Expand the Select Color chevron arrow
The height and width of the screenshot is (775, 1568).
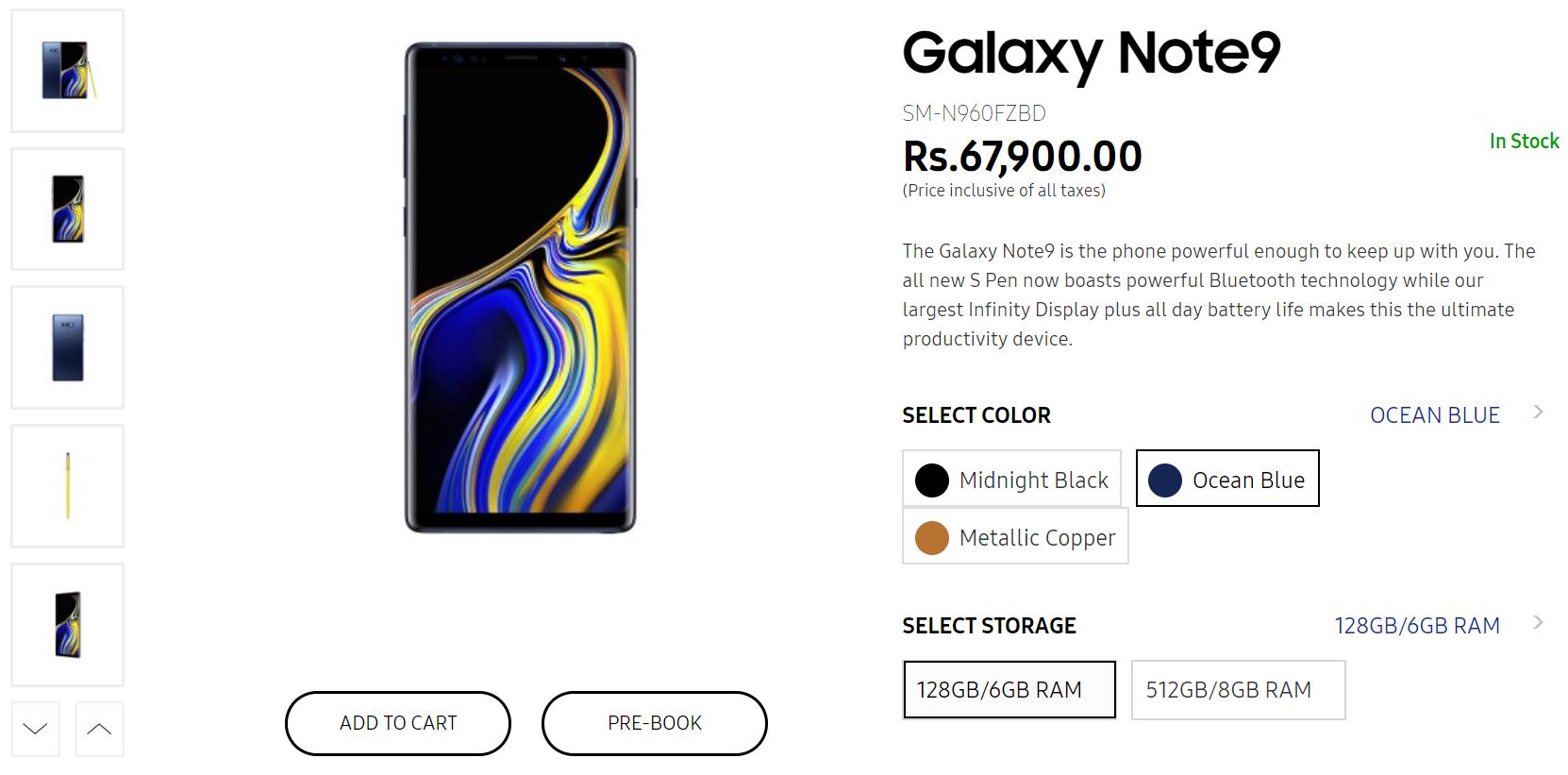1539,413
